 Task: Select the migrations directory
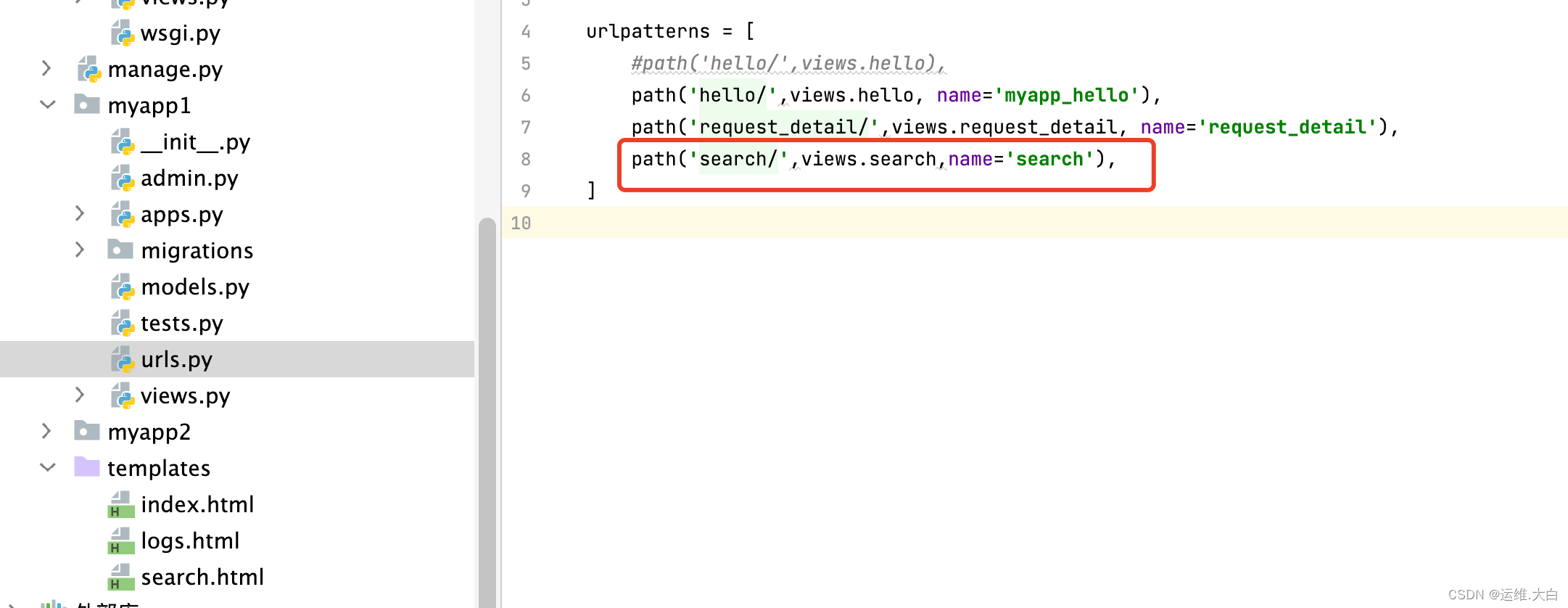197,251
